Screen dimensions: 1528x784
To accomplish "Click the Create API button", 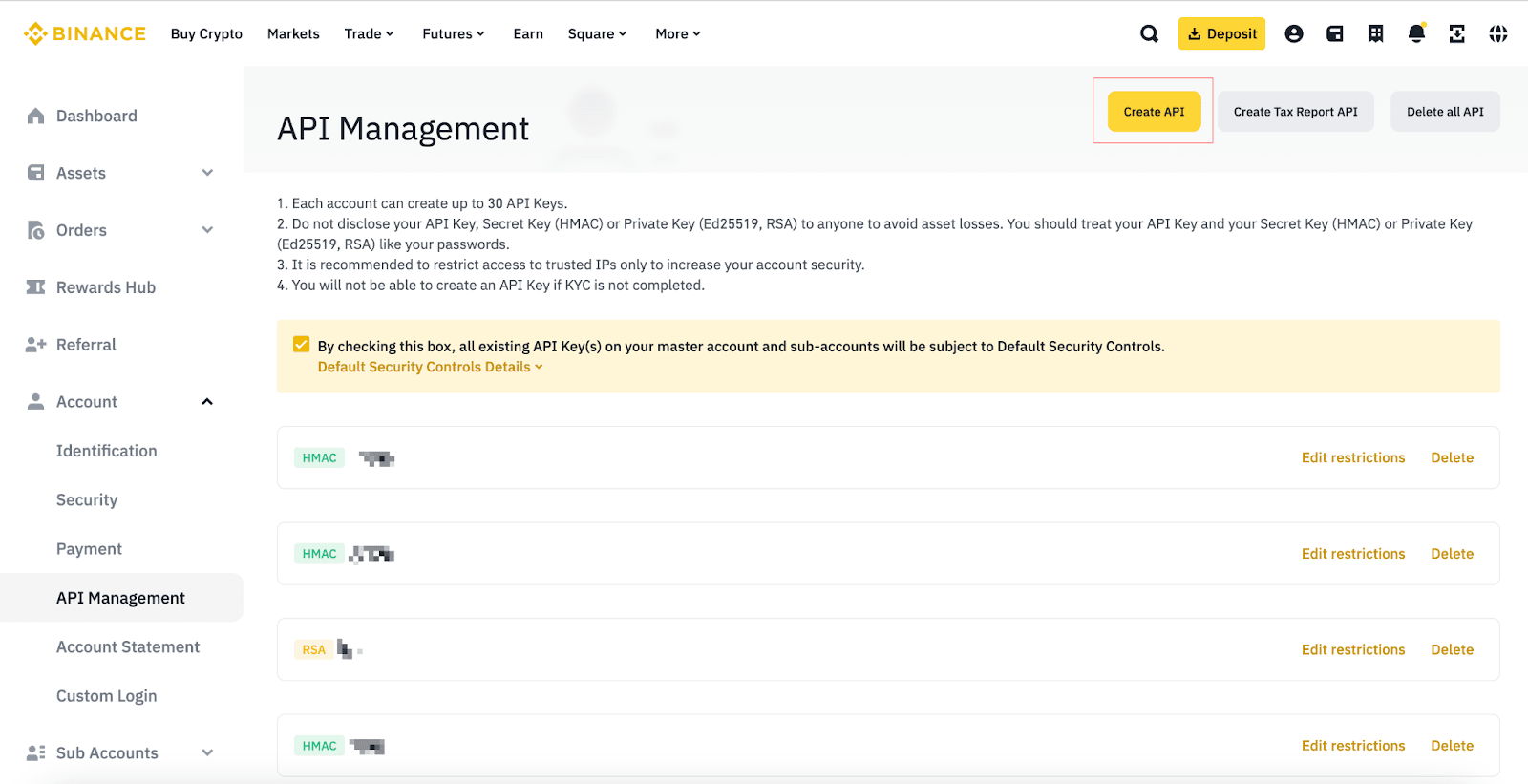I will click(1154, 112).
